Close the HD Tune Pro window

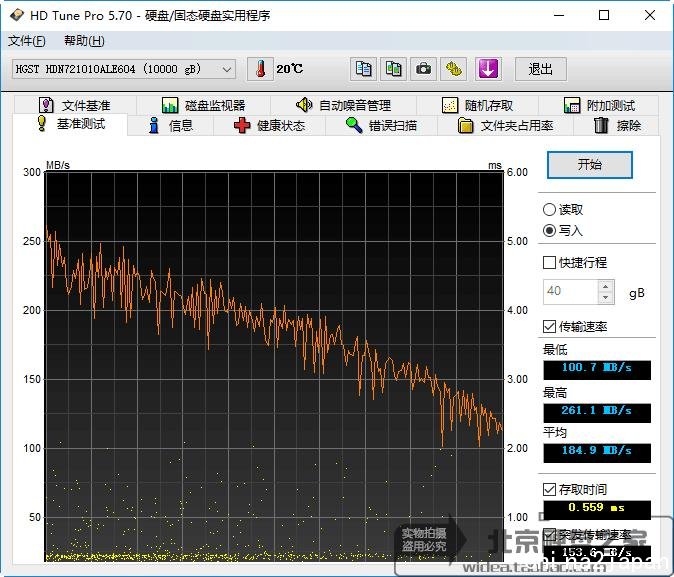click(650, 15)
